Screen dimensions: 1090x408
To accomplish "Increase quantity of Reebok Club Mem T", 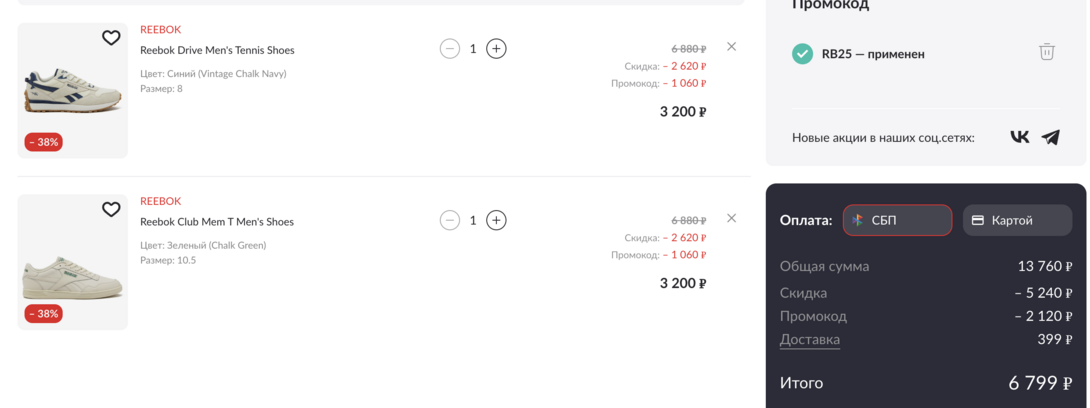I will (496, 220).
